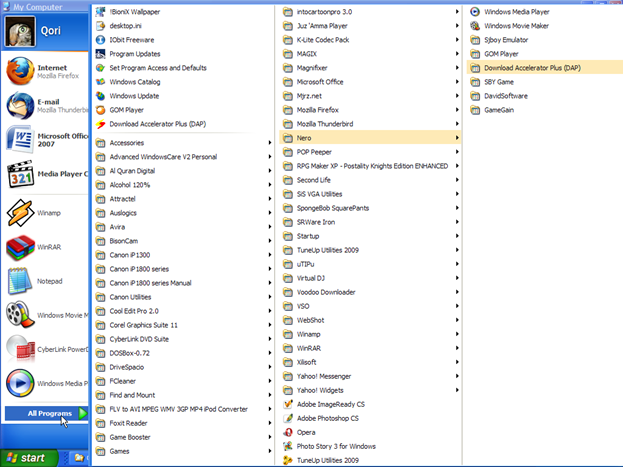Expand the Alcohol 120% submenu arrow
Screen dimensions: 624x468
[x=270, y=185]
